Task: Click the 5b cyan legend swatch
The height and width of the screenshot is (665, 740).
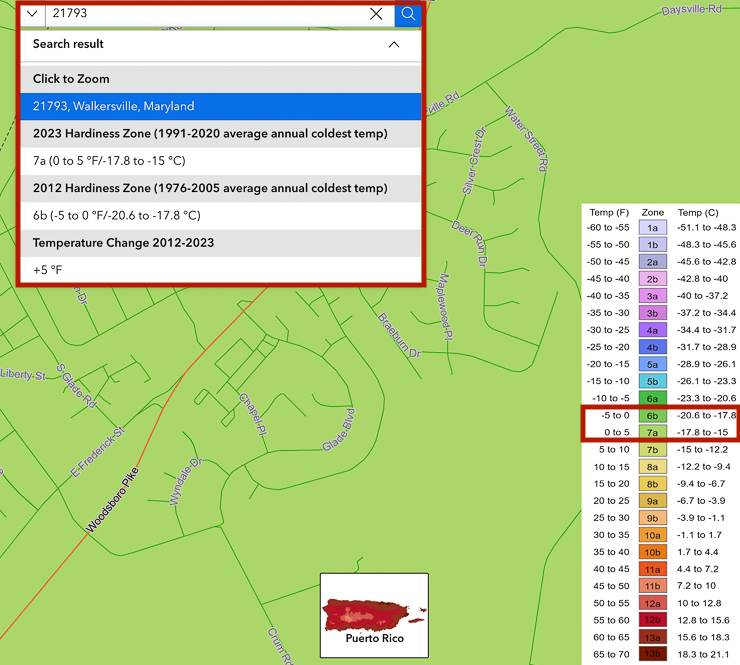Action: [x=652, y=381]
